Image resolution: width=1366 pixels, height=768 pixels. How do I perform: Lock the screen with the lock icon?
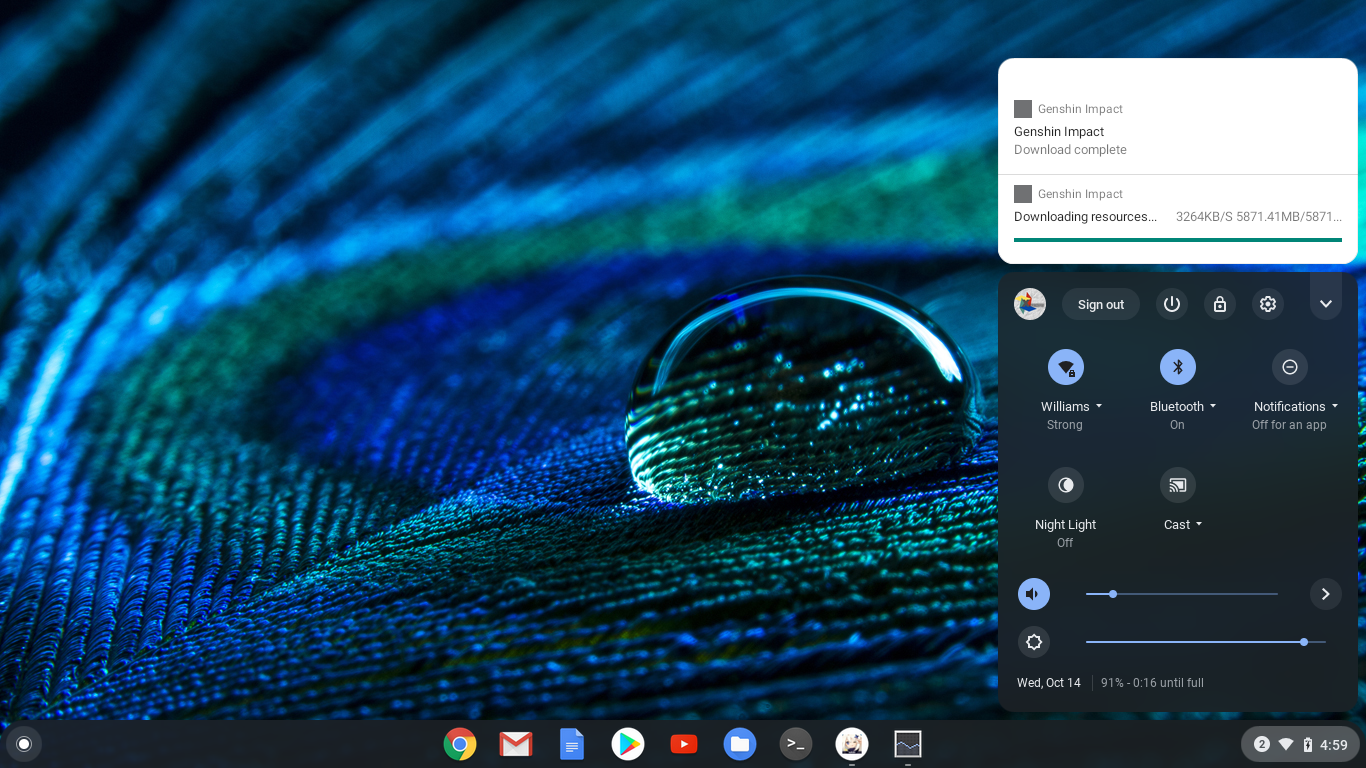(1220, 304)
